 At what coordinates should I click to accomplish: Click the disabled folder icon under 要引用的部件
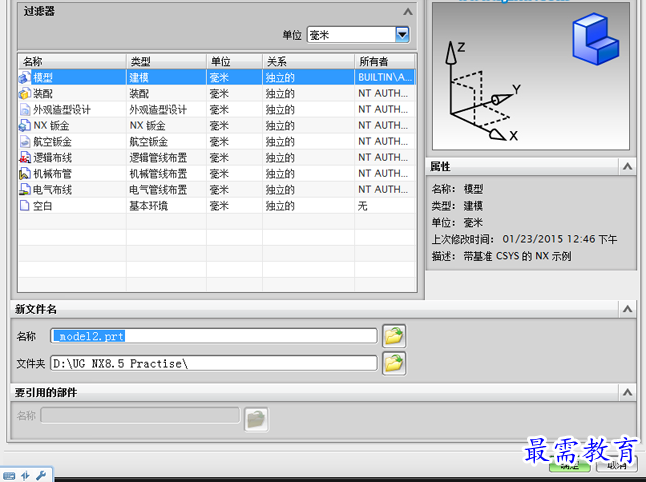[x=256, y=419]
